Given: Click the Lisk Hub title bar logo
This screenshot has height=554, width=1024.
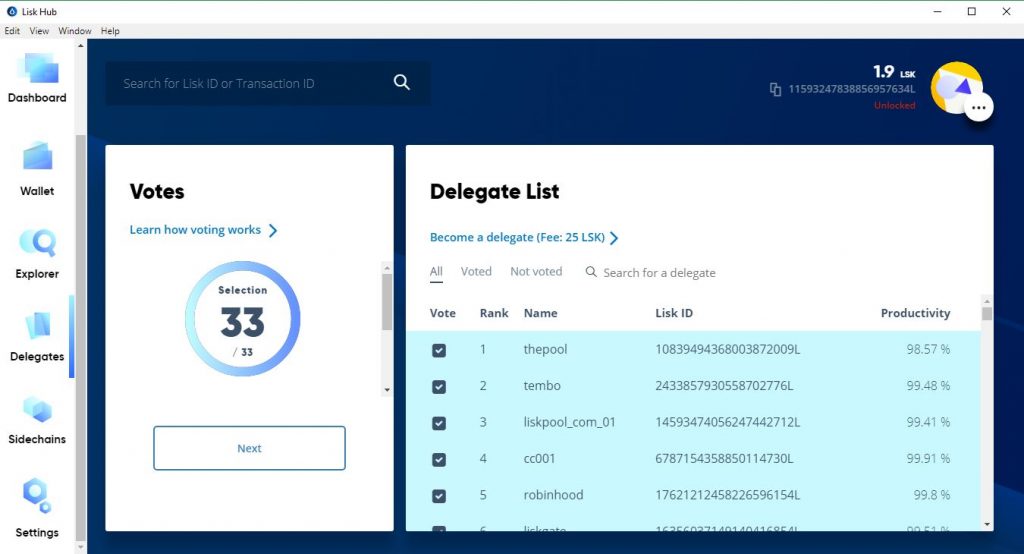Looking at the screenshot, I should pos(12,11).
